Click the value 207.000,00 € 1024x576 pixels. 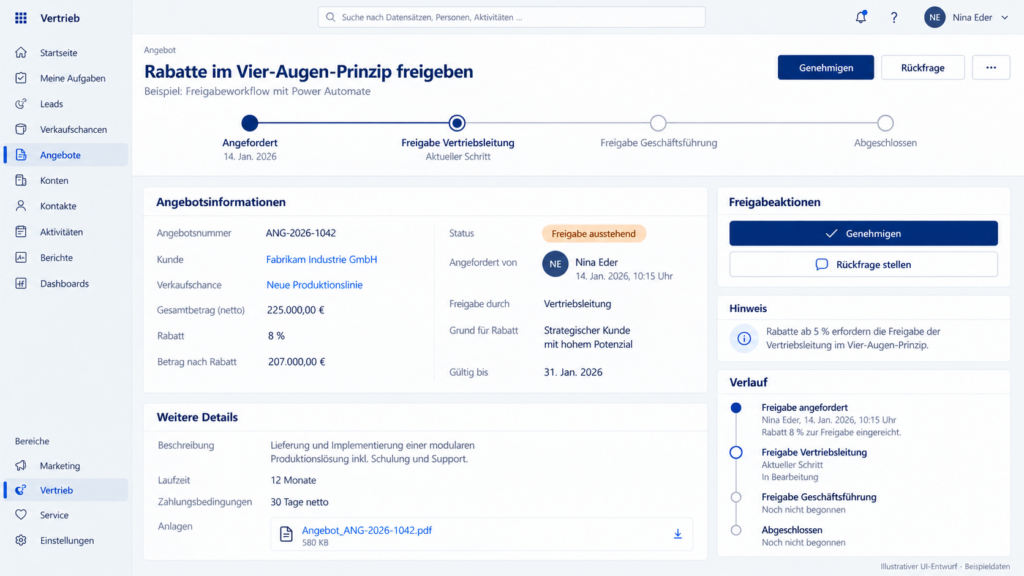point(296,362)
